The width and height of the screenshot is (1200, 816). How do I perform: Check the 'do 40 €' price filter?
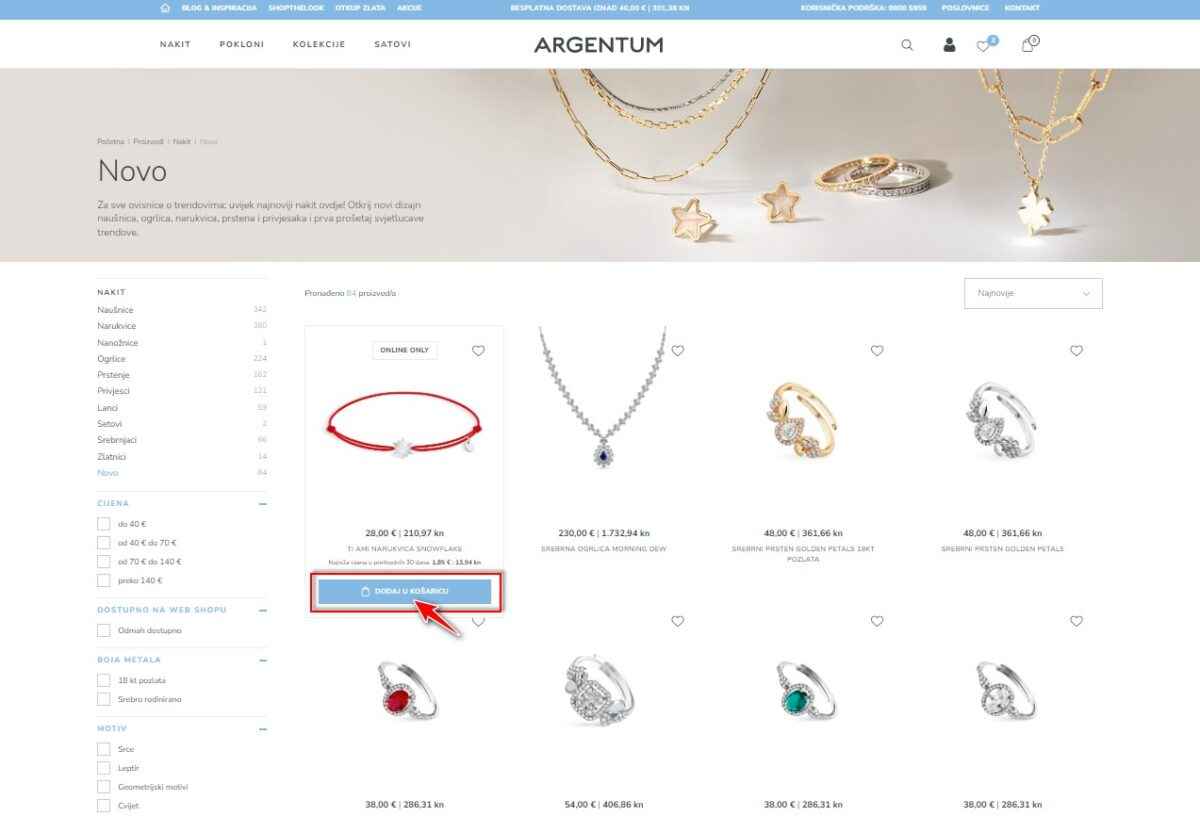coord(103,524)
